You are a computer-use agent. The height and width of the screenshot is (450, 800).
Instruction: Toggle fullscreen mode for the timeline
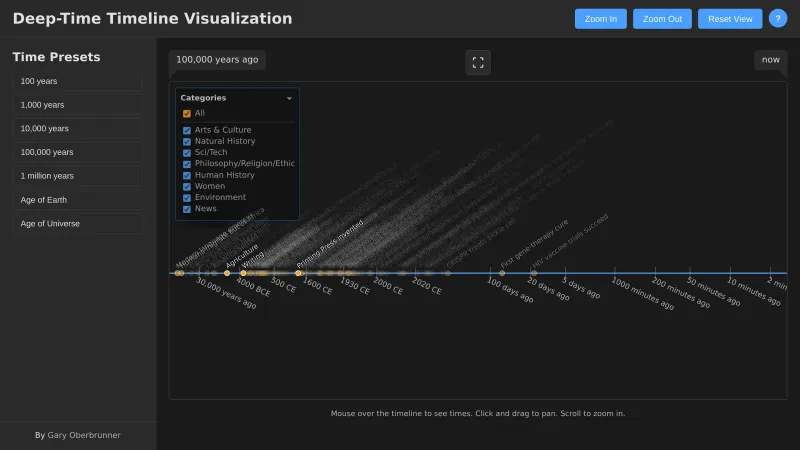478,63
